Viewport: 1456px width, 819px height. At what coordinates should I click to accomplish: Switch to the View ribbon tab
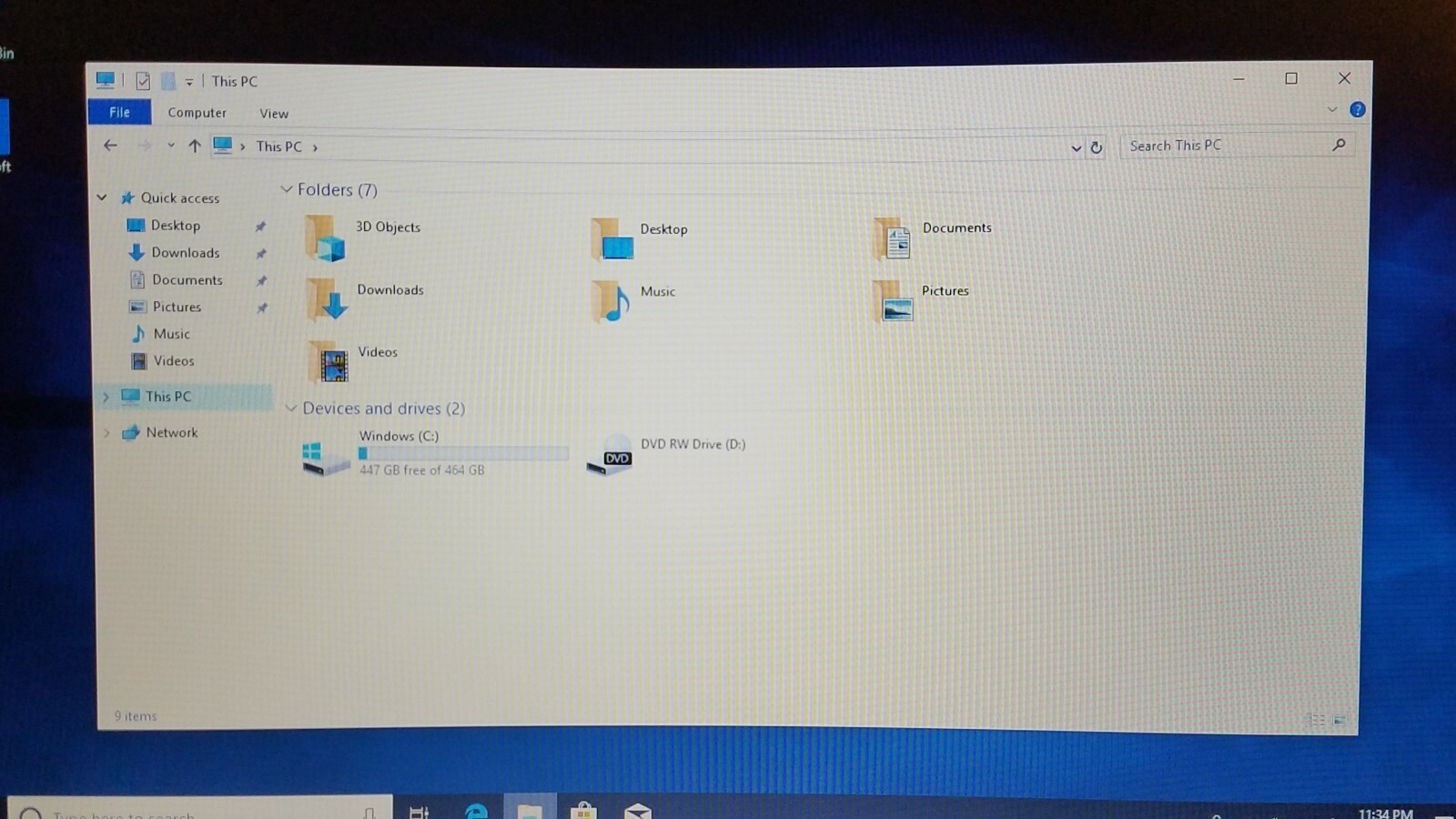click(x=274, y=114)
